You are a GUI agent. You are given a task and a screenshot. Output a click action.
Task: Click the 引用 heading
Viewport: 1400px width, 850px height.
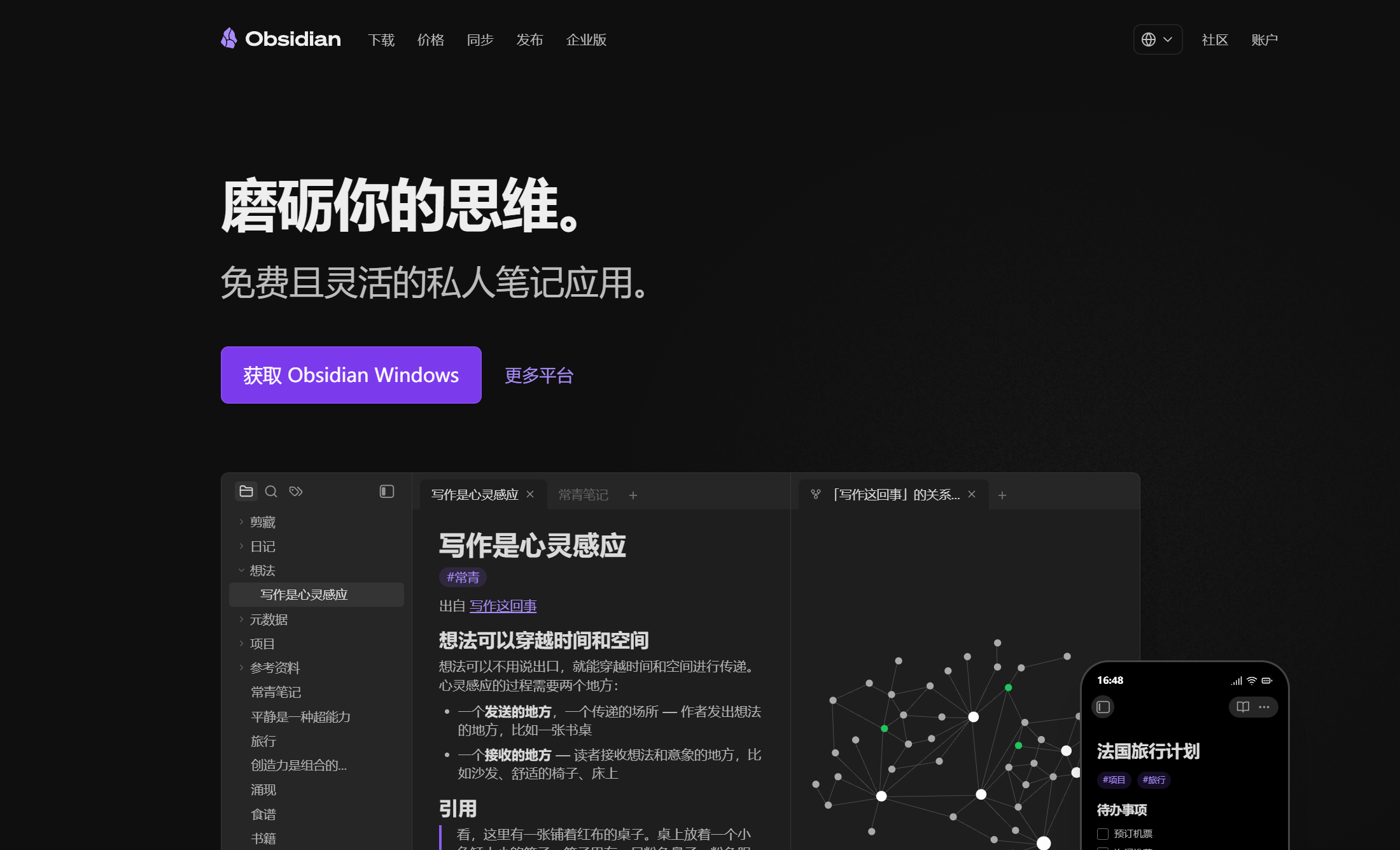(458, 809)
